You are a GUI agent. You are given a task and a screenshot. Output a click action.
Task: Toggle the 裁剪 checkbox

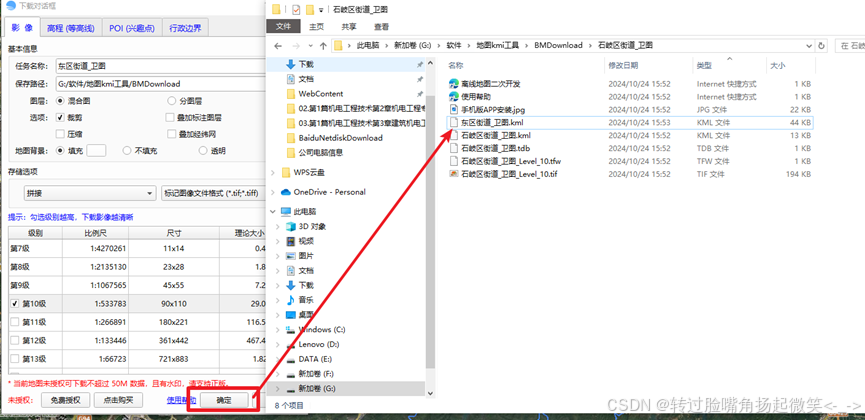click(x=61, y=118)
